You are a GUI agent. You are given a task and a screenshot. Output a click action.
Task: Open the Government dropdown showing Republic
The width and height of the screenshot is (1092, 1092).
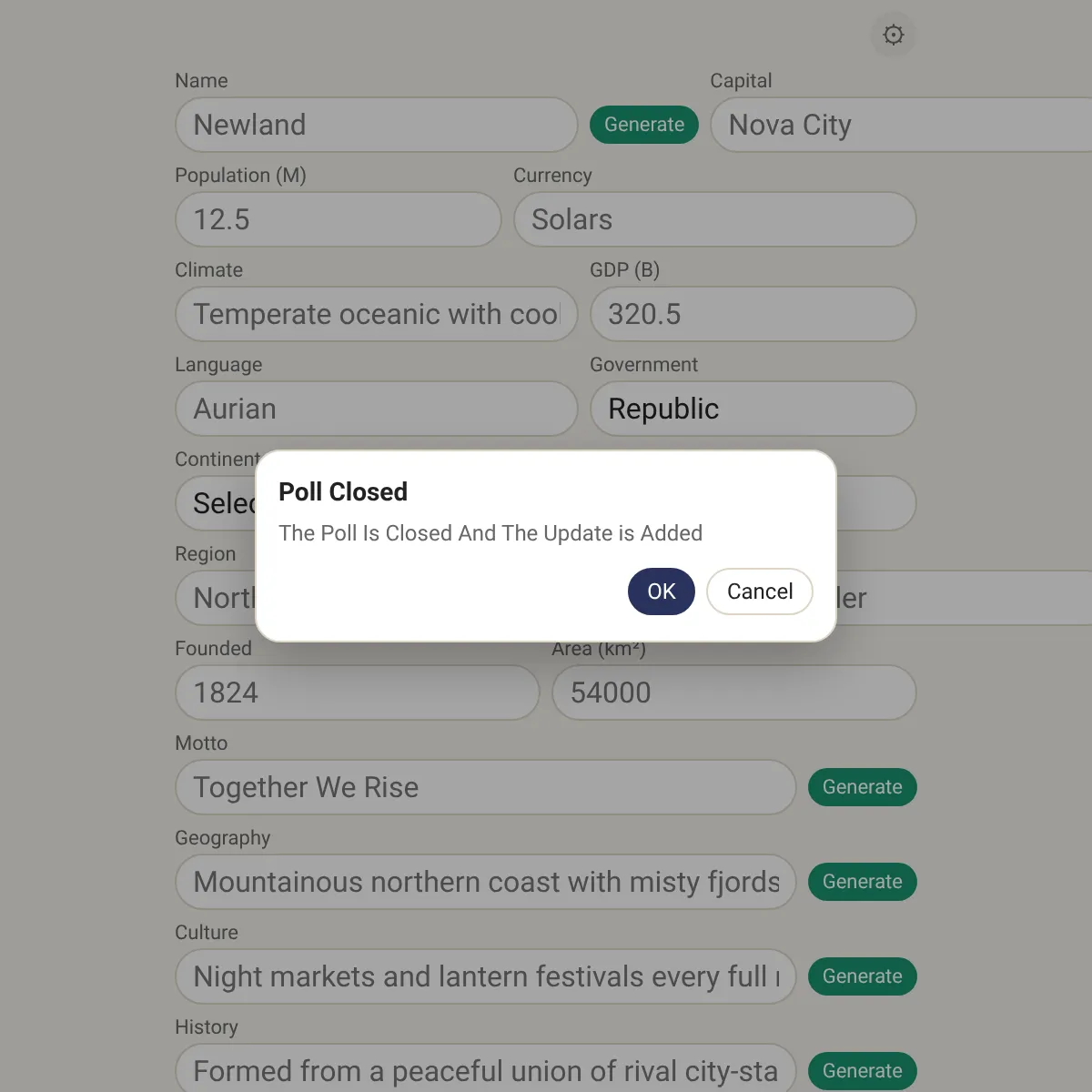(752, 409)
